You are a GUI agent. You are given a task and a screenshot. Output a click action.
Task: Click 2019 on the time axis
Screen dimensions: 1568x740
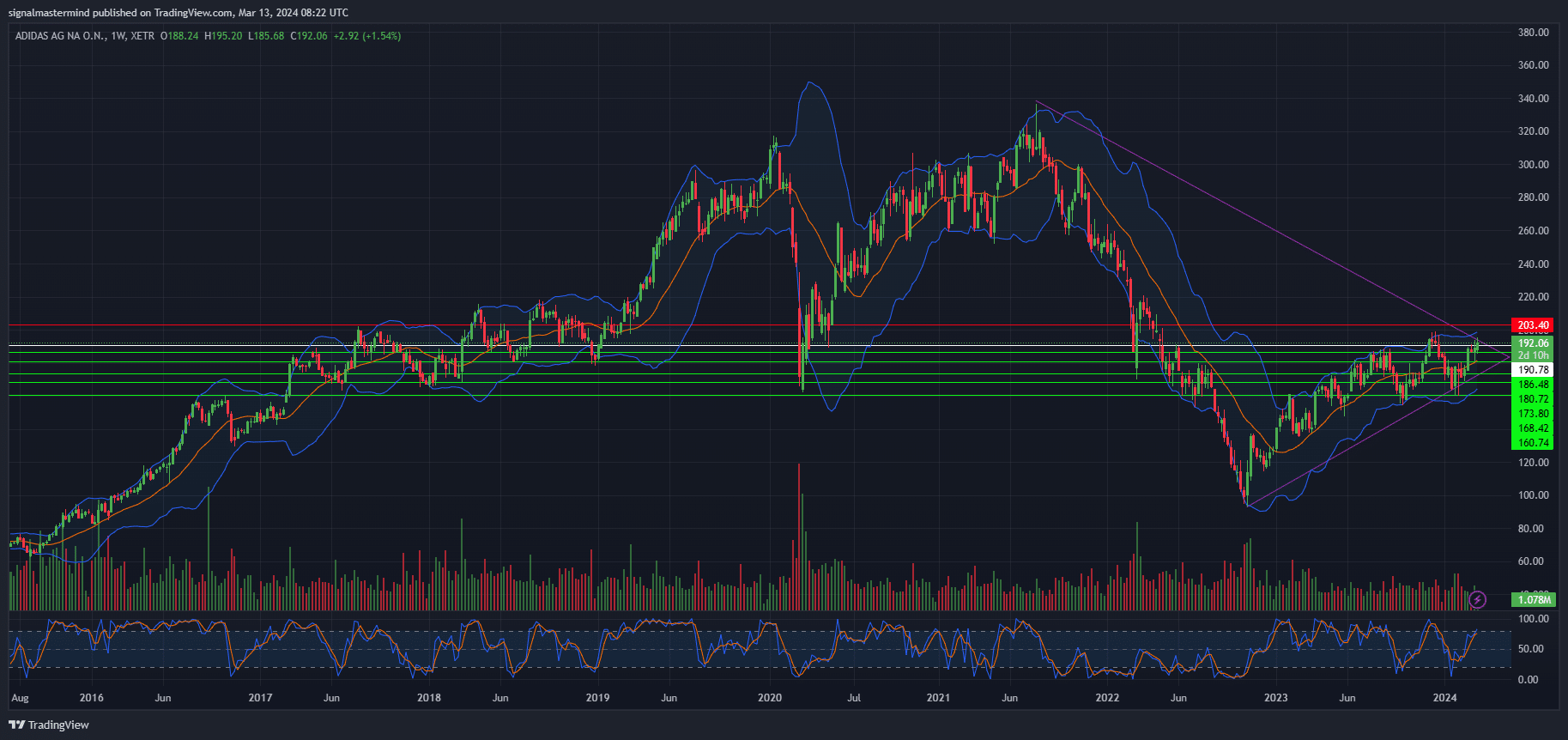597,698
